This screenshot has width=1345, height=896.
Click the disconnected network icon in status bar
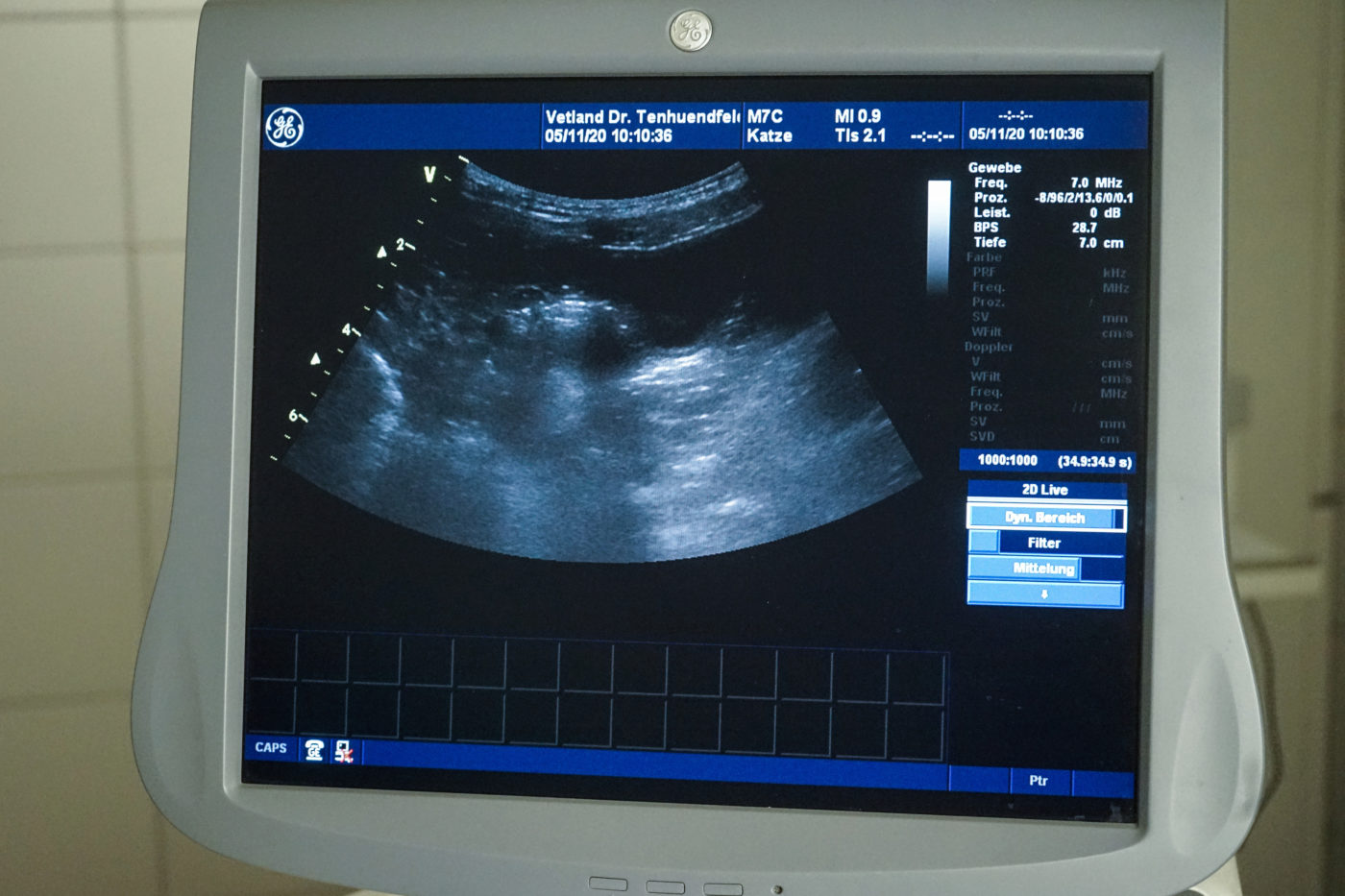[x=343, y=751]
